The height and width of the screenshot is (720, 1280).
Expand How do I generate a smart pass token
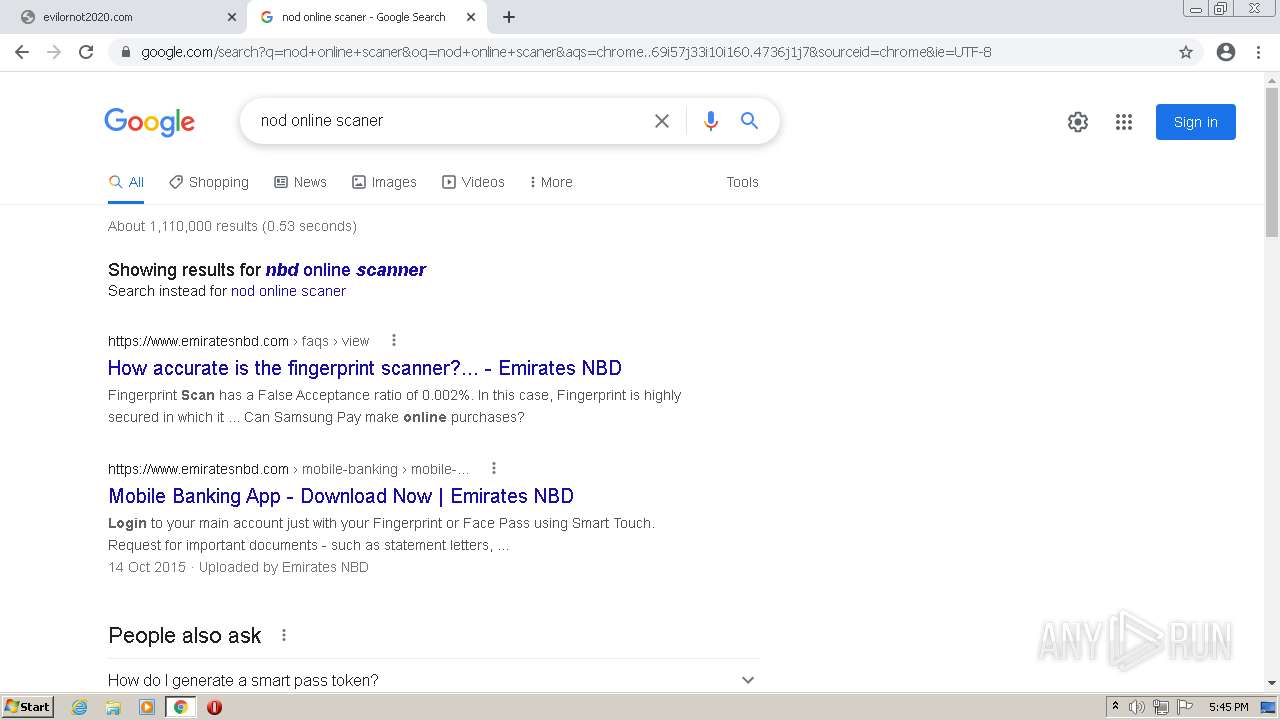tap(433, 680)
